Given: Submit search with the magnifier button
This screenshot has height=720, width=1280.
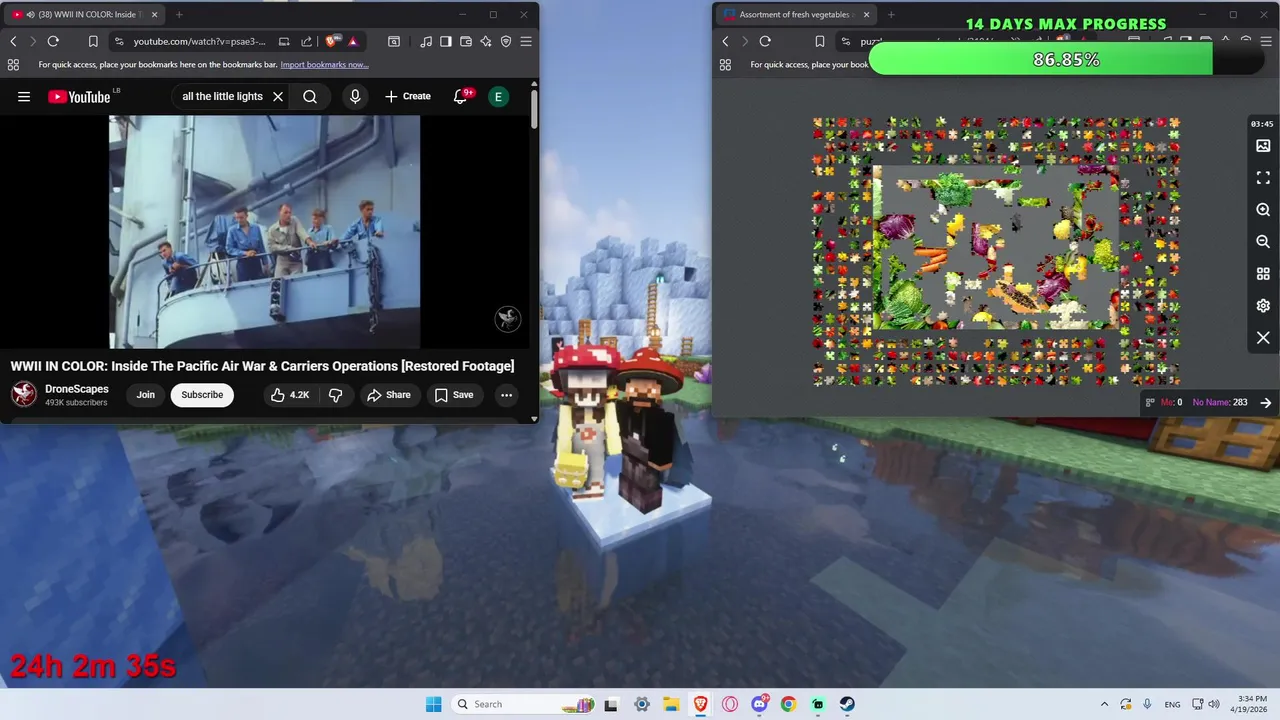Looking at the screenshot, I should pyautogui.click(x=310, y=97).
